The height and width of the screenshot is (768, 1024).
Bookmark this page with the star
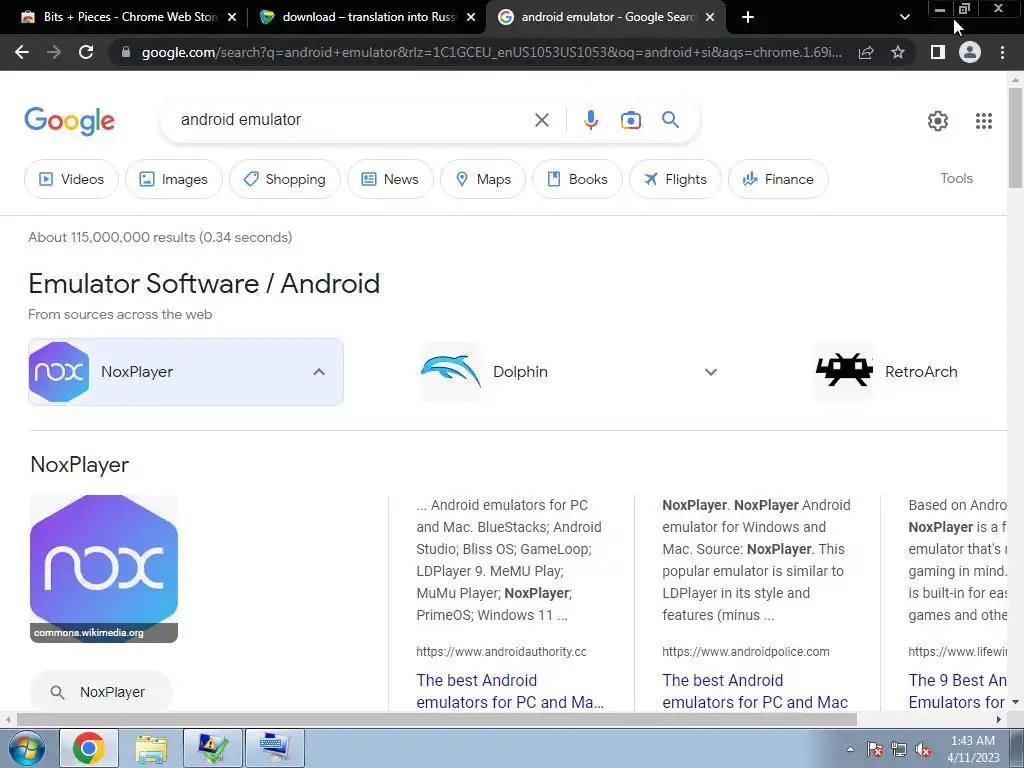(x=898, y=52)
